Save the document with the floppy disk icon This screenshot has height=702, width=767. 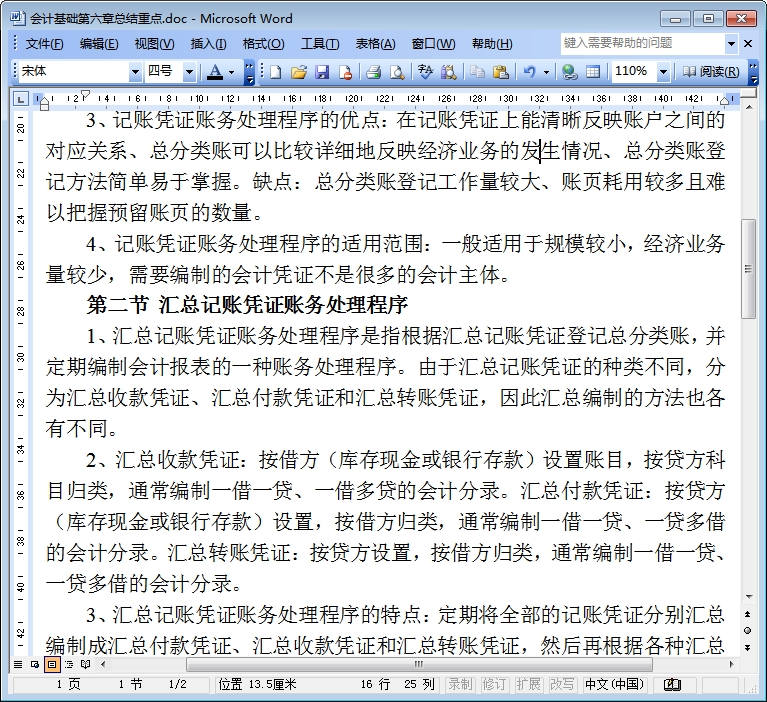322,72
